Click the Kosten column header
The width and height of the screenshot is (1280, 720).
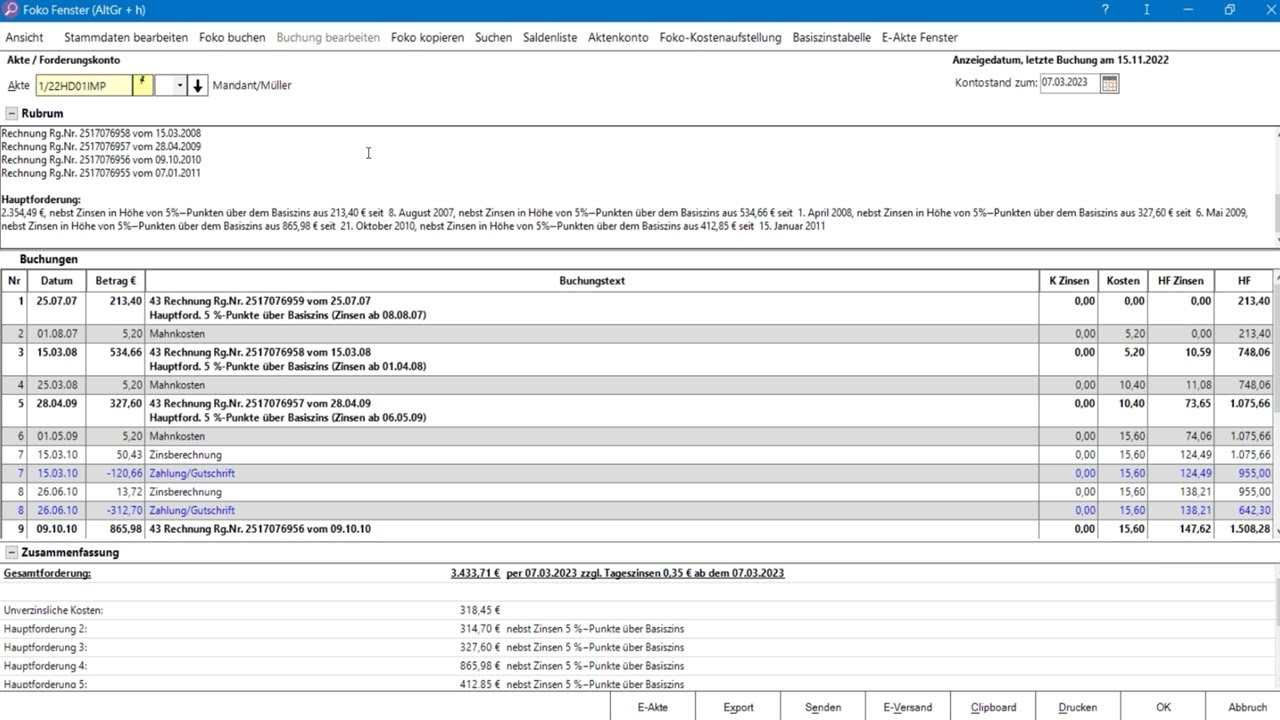[1123, 281]
